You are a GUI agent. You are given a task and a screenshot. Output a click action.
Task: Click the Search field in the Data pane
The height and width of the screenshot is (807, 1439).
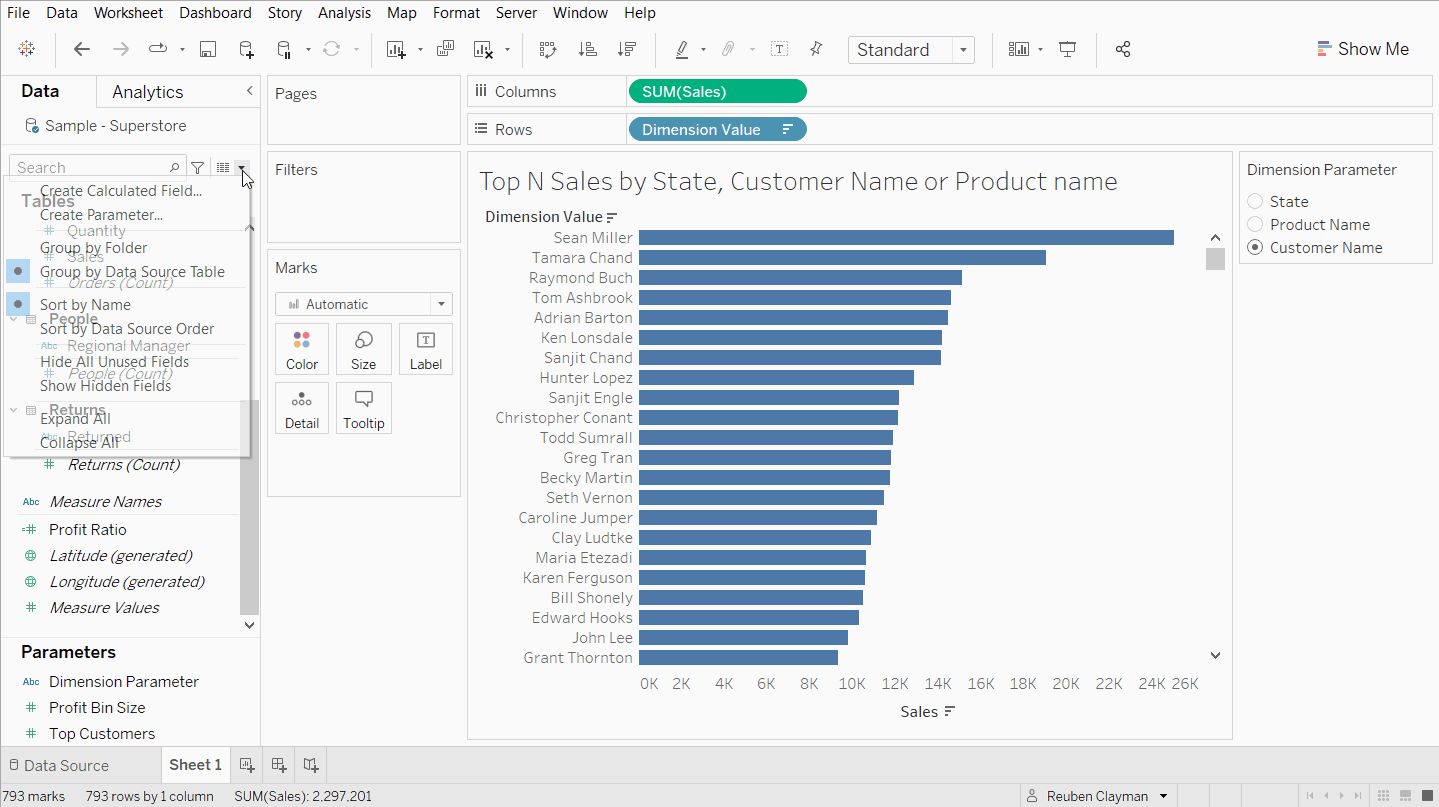(90, 166)
